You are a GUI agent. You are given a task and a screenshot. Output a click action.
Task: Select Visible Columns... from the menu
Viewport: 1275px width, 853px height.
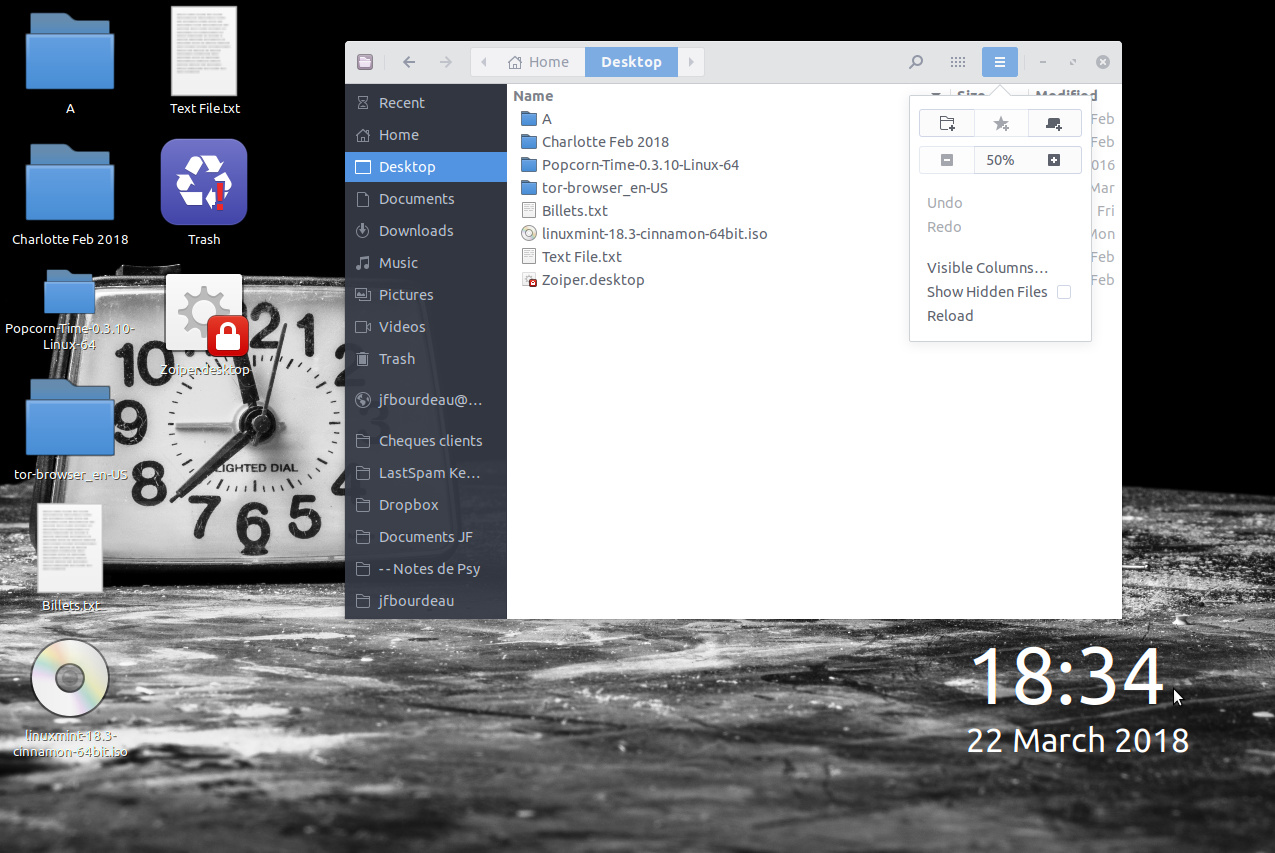click(x=987, y=267)
